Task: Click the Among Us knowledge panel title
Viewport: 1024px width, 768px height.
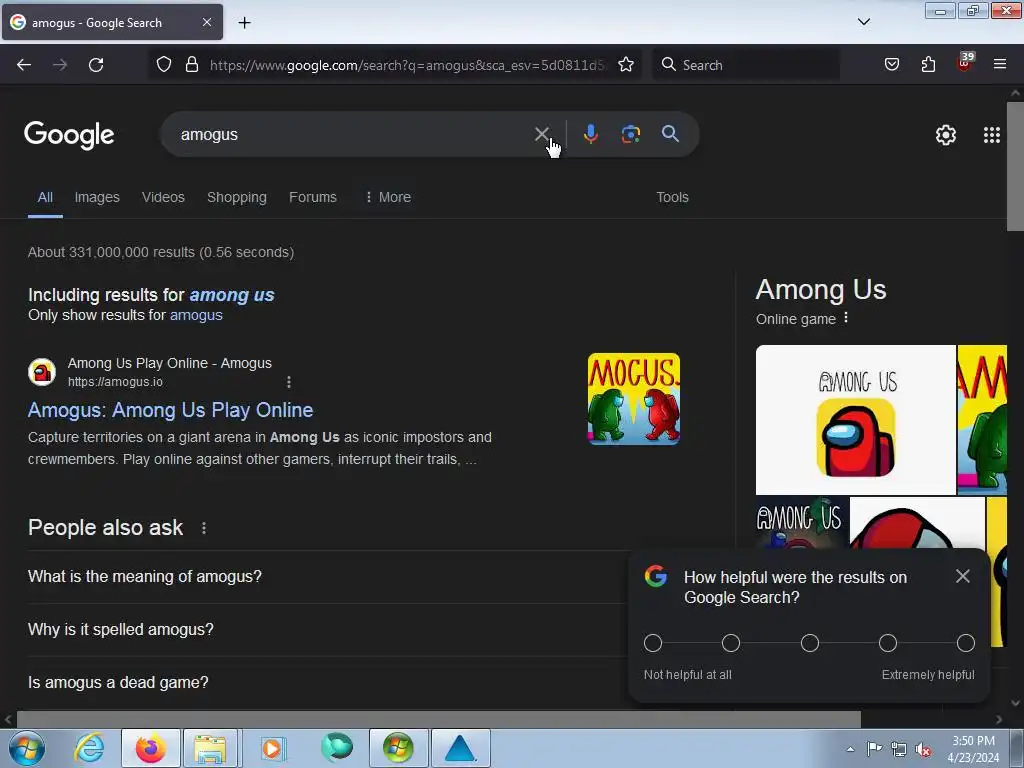Action: coord(821,290)
